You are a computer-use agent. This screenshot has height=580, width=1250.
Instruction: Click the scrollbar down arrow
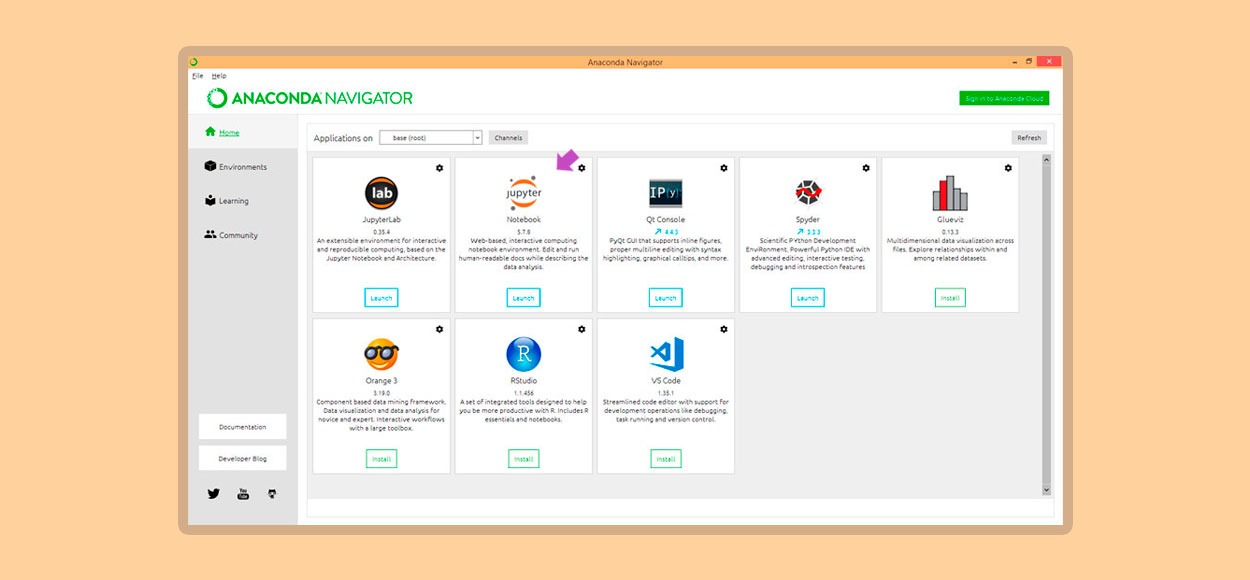[x=1047, y=490]
